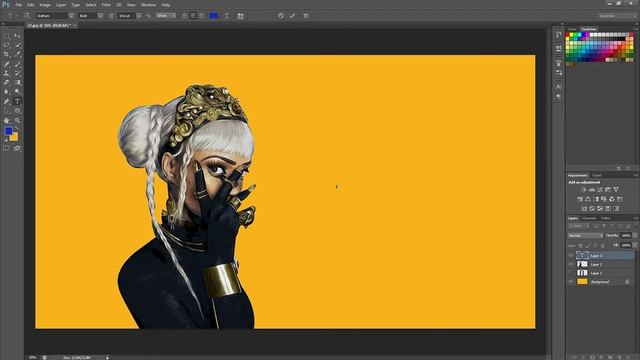Select the Hand tool
This screenshot has width=640, height=360.
7,121
